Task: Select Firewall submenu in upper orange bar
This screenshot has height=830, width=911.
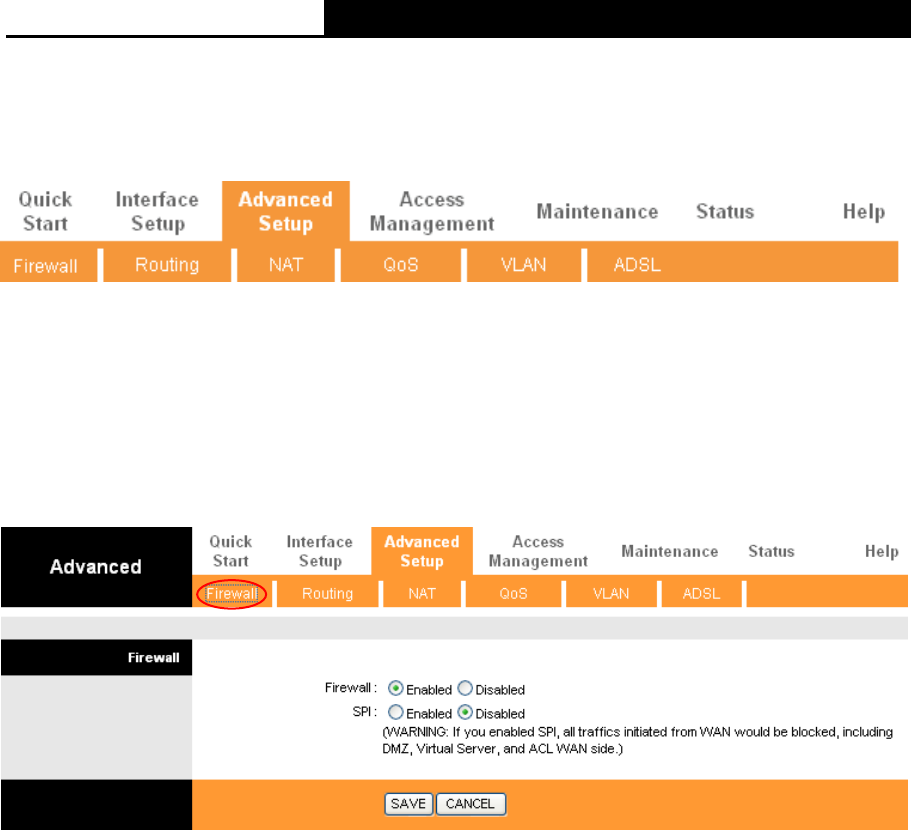Action: pyautogui.click(x=45, y=265)
